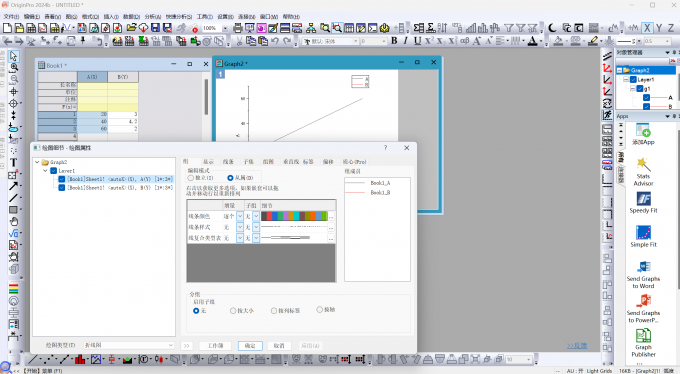680x374 pixels.
Task: Select the Zoom In magnifier tool
Action: [14, 68]
